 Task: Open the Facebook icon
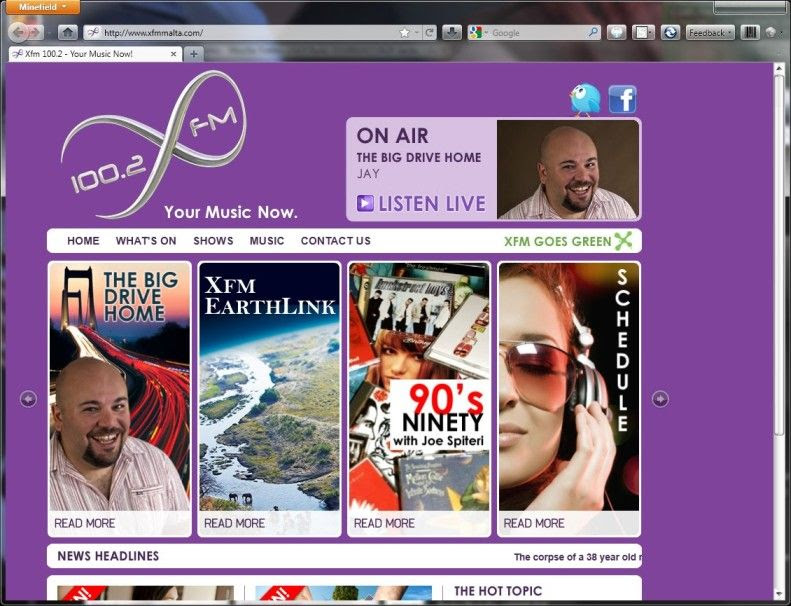[x=623, y=99]
